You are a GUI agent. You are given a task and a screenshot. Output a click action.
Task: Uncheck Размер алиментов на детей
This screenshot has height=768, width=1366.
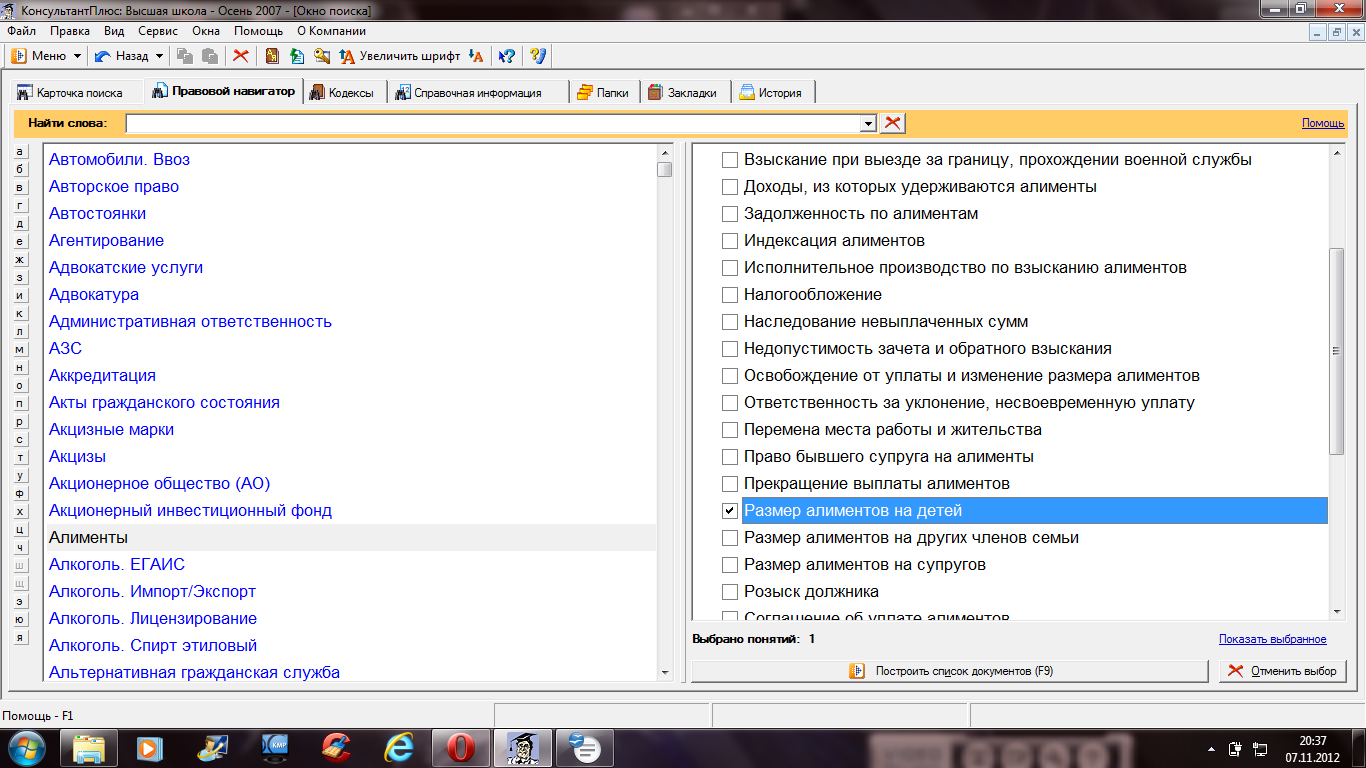[730, 511]
